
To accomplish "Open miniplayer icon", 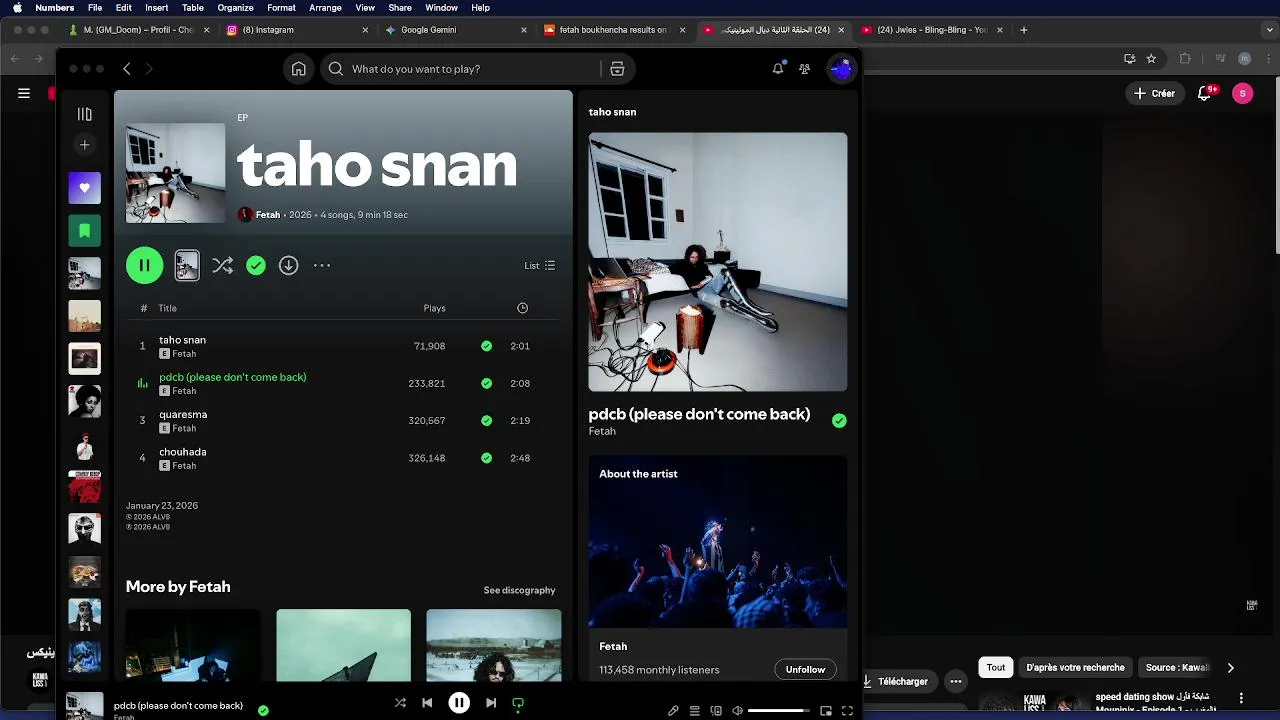I will pyautogui.click(x=826, y=711).
